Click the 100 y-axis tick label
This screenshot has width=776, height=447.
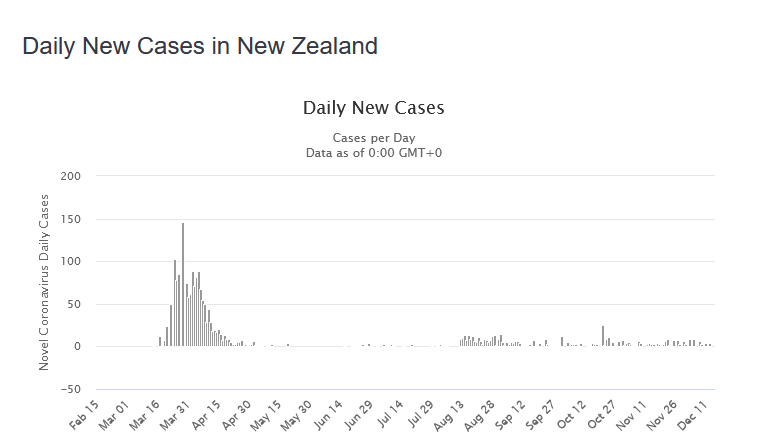71,262
